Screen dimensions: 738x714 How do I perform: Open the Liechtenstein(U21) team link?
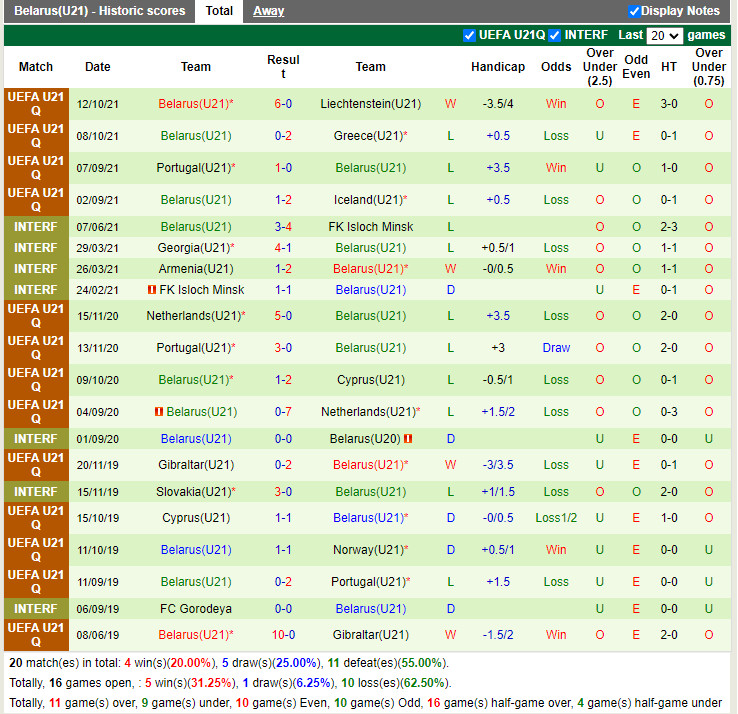pos(370,104)
